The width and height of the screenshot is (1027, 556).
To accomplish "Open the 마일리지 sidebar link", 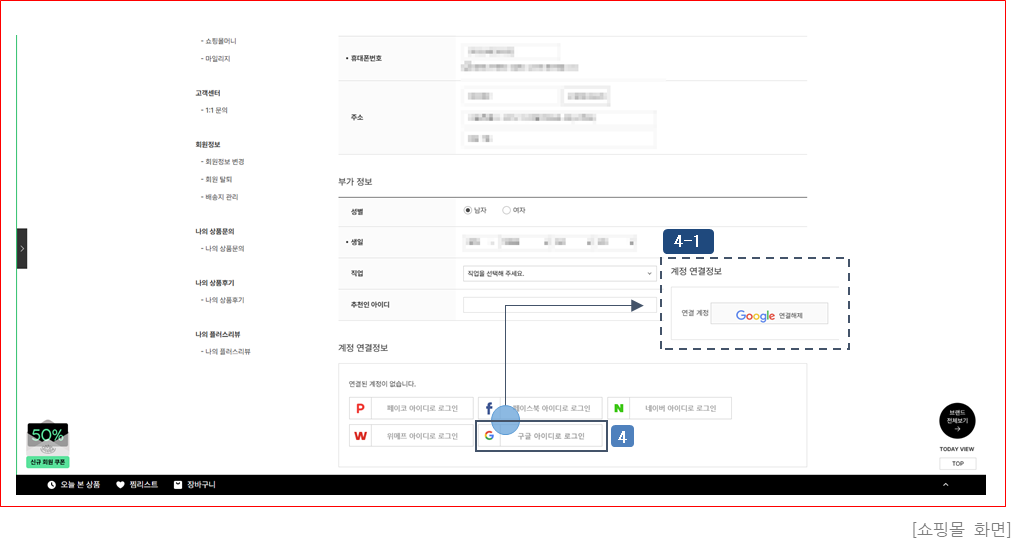I will (x=215, y=59).
